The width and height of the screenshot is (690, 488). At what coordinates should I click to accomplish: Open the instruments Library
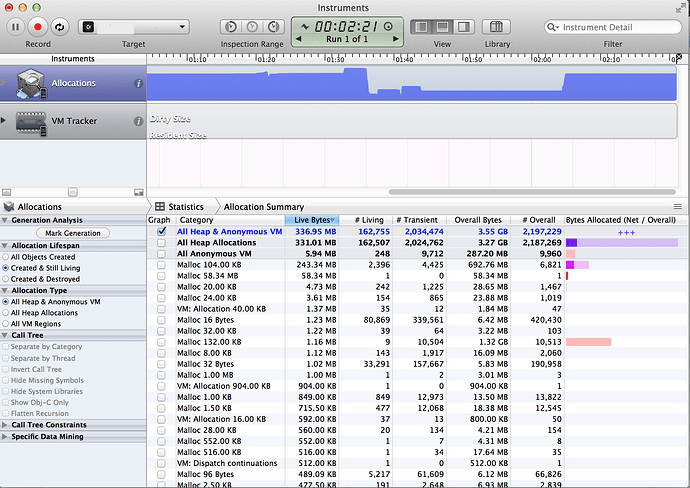coord(496,27)
